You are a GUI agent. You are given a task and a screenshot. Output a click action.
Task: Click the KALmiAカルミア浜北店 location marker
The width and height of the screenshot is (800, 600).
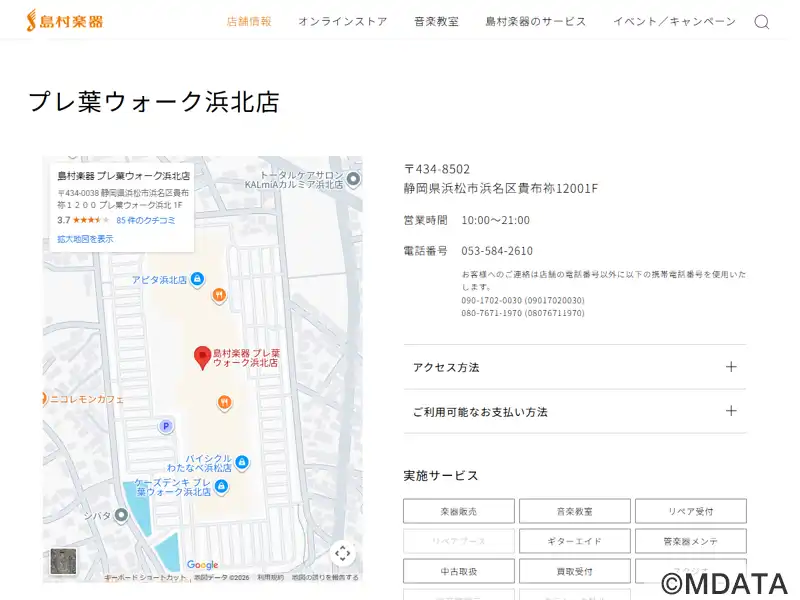click(x=353, y=179)
